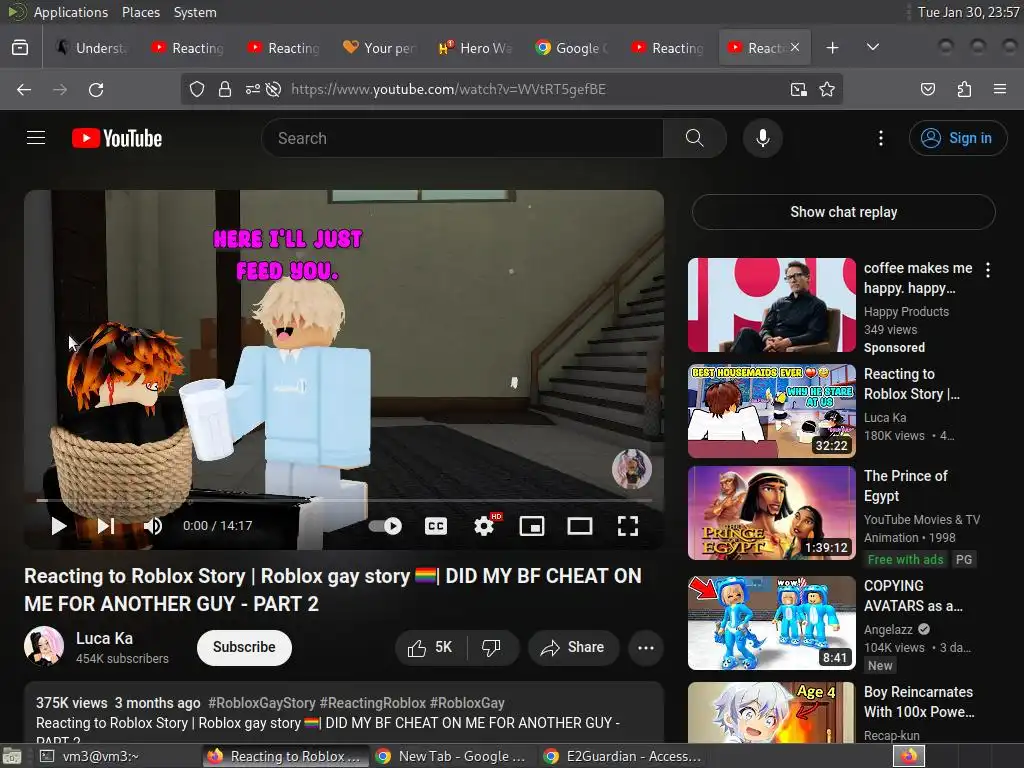Open Applications menu
The image size is (1024, 768).
pos(71,12)
